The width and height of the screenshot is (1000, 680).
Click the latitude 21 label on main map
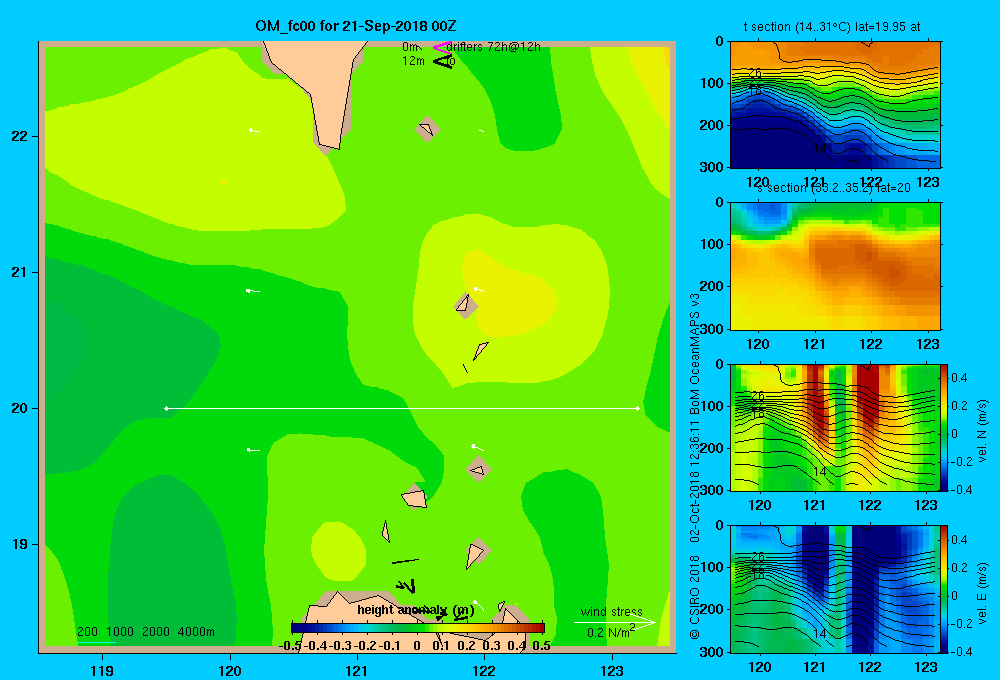20,272
